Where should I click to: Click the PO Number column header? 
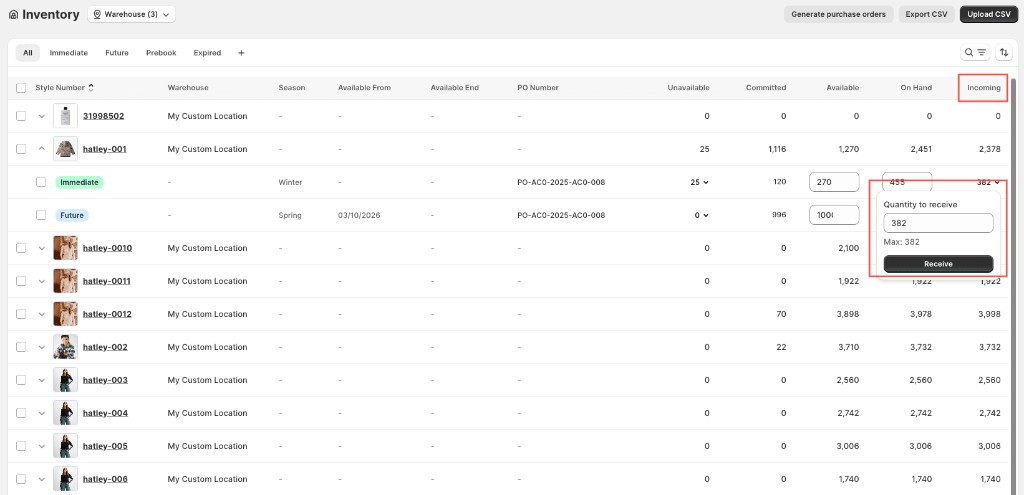click(537, 88)
